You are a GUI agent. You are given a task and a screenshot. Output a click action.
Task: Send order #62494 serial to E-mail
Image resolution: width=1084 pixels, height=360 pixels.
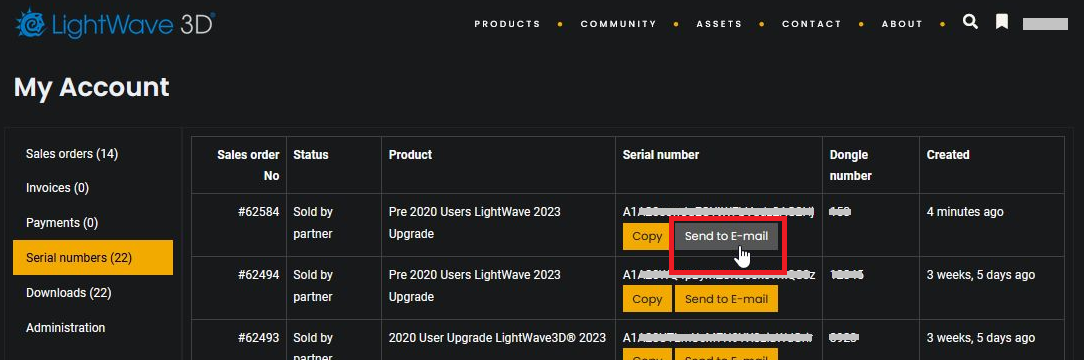726,299
